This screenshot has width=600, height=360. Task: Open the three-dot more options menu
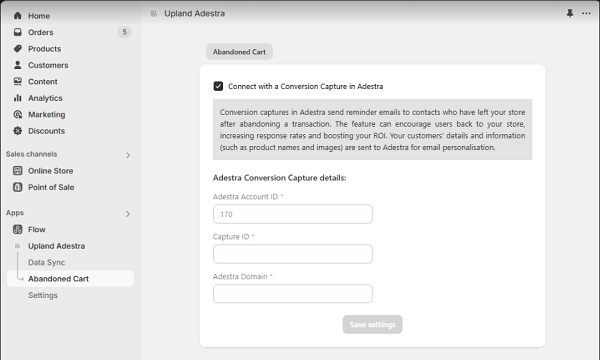click(x=586, y=13)
